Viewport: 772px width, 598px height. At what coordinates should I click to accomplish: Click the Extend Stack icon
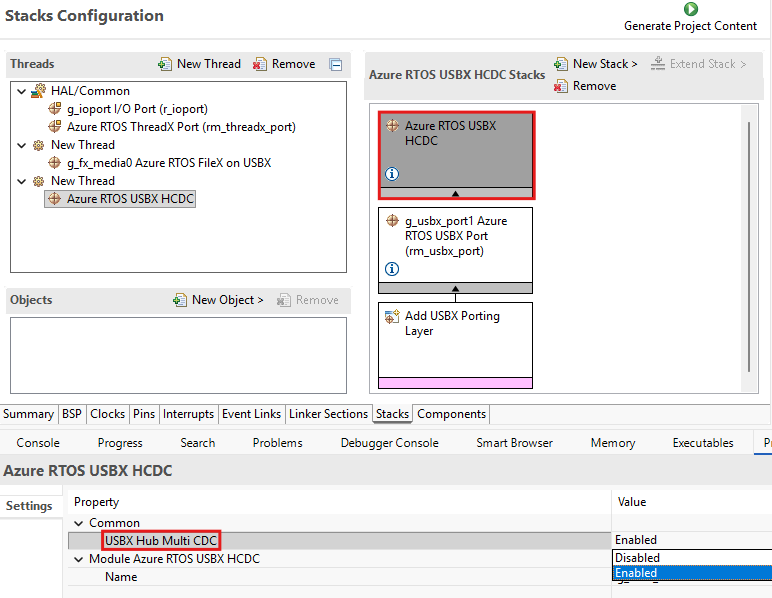pyautogui.click(x=658, y=63)
